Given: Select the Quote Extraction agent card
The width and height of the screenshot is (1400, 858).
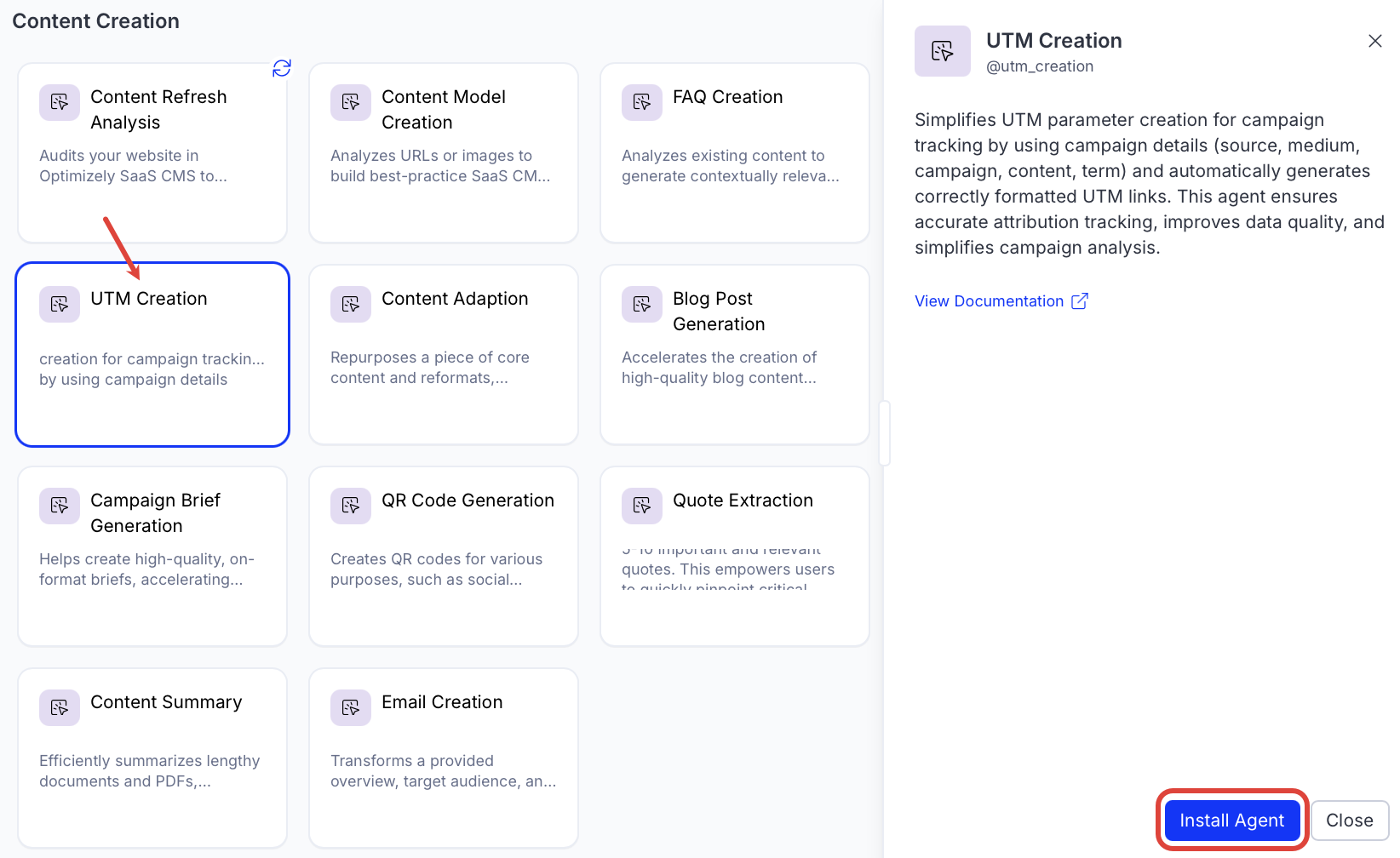Looking at the screenshot, I should [x=734, y=556].
